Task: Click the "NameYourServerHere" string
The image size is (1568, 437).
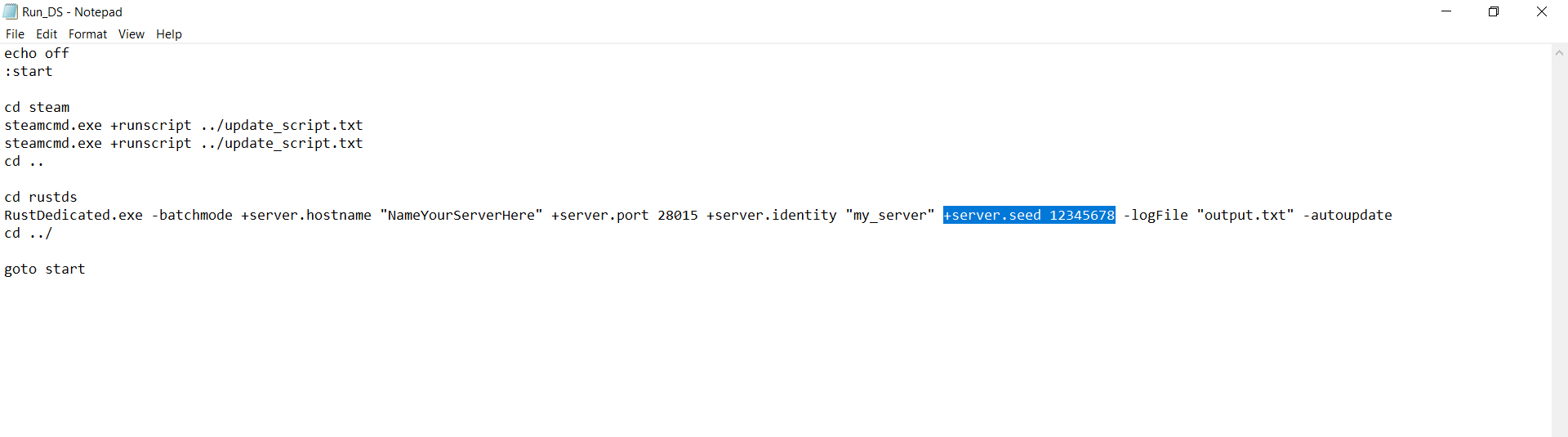Action: (x=461, y=215)
